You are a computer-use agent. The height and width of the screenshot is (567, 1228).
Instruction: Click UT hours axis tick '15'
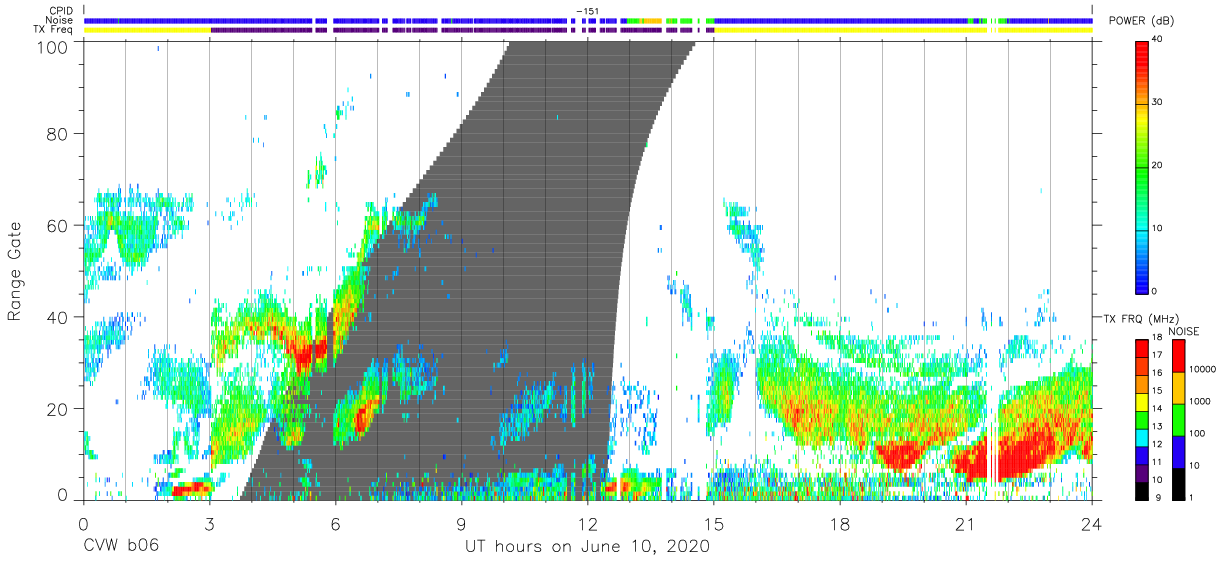point(714,523)
